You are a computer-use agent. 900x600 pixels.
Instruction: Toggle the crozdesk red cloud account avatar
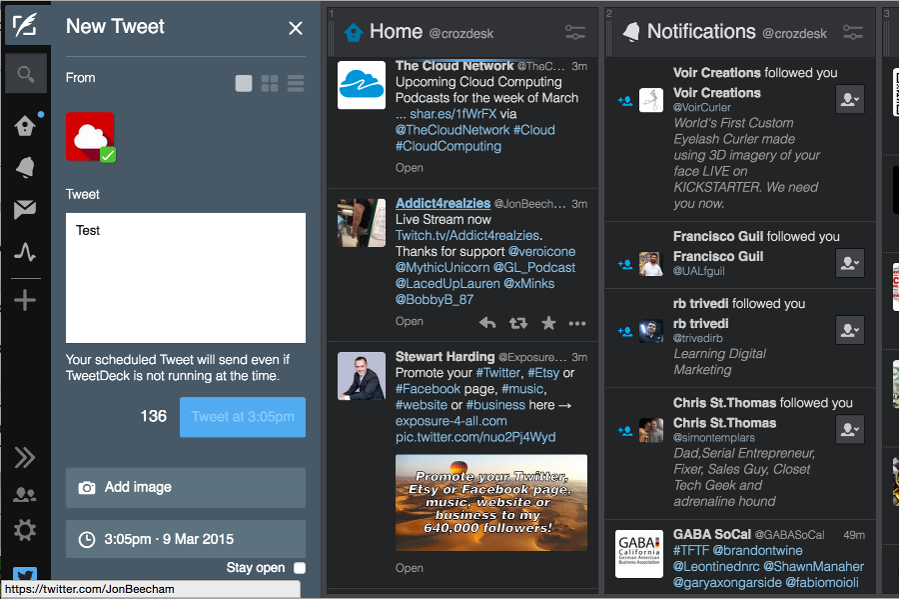tap(91, 137)
